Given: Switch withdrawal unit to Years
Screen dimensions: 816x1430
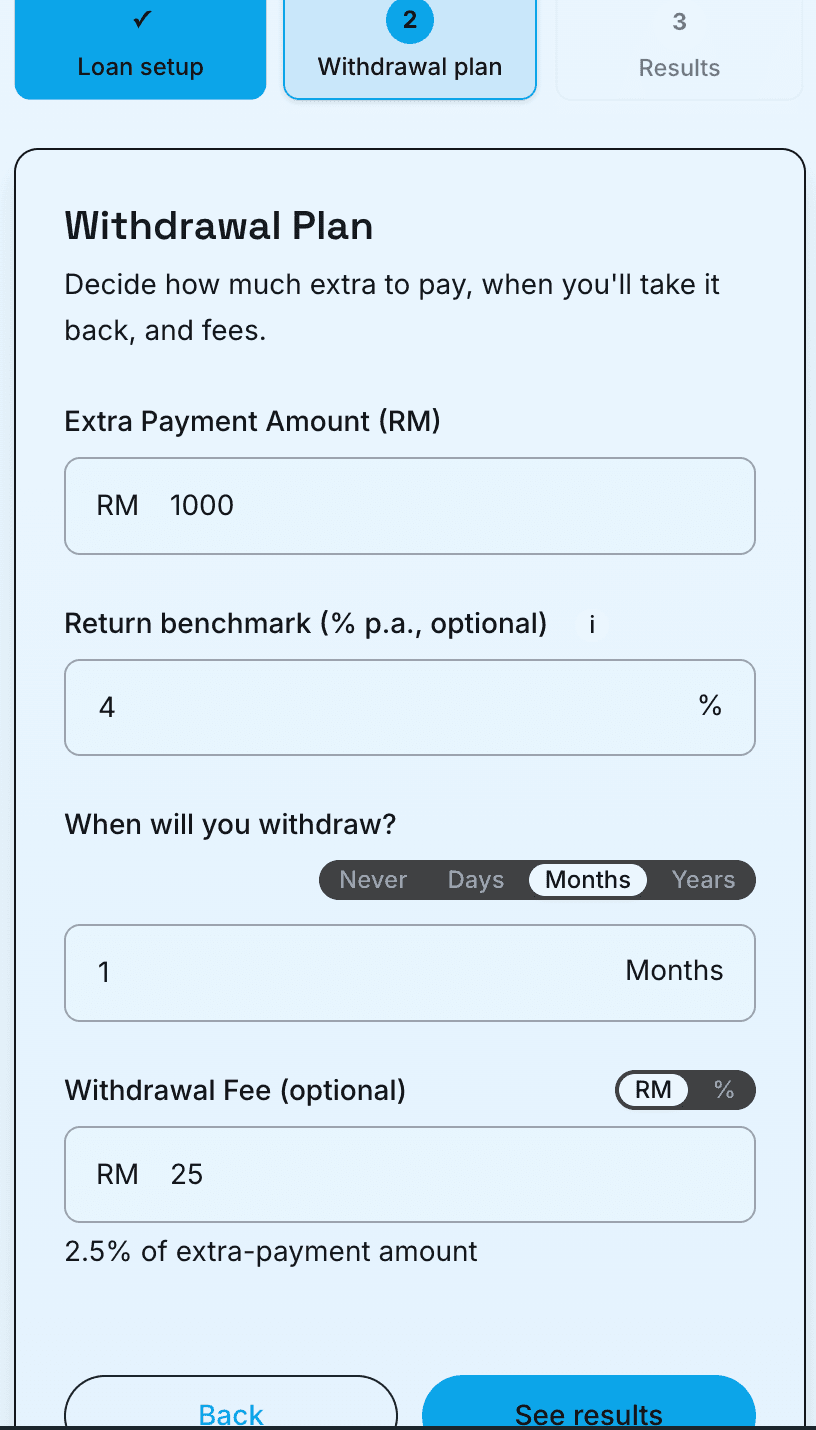Looking at the screenshot, I should pyautogui.click(x=703, y=880).
